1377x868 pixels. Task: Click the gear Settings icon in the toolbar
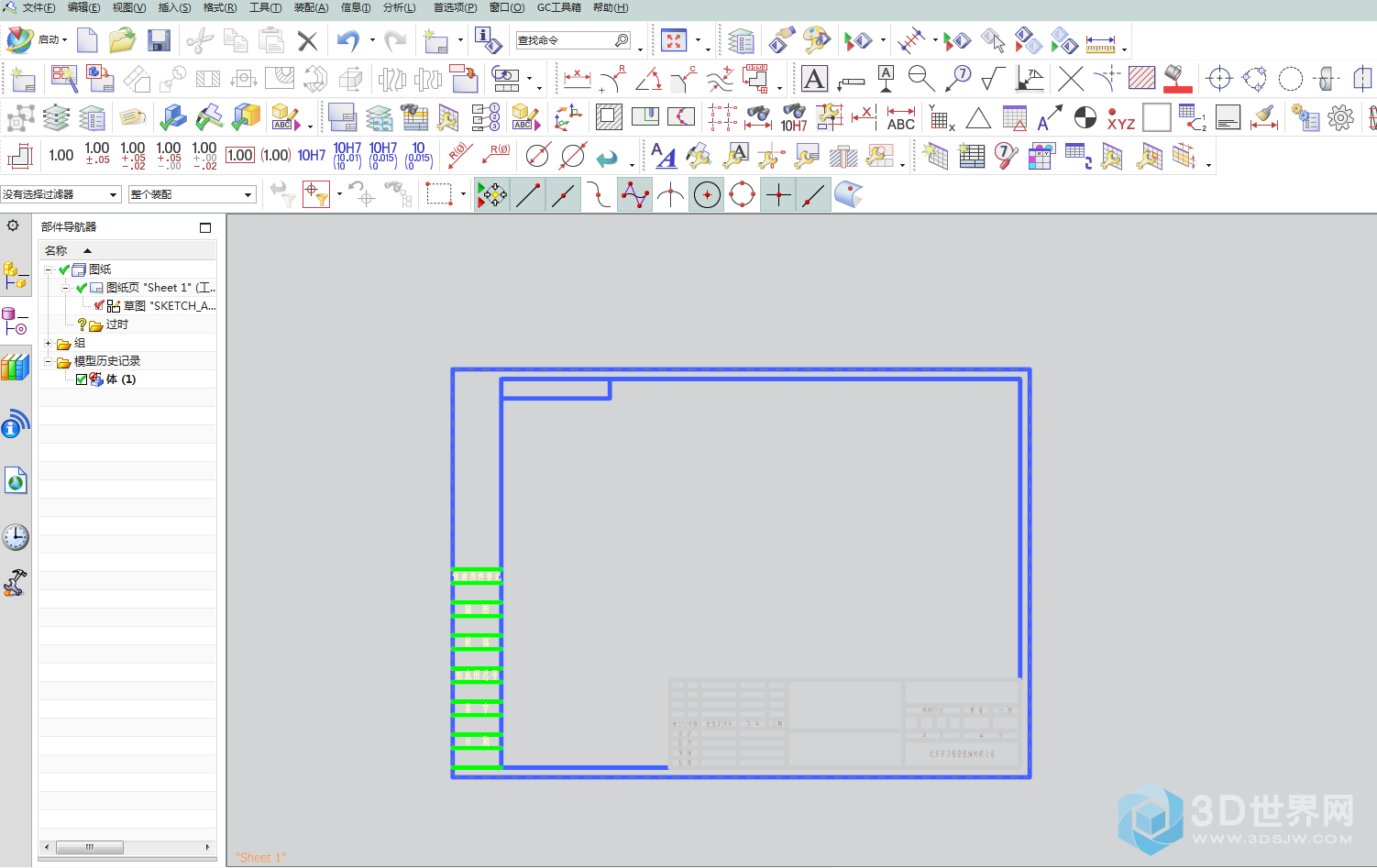coord(1340,117)
